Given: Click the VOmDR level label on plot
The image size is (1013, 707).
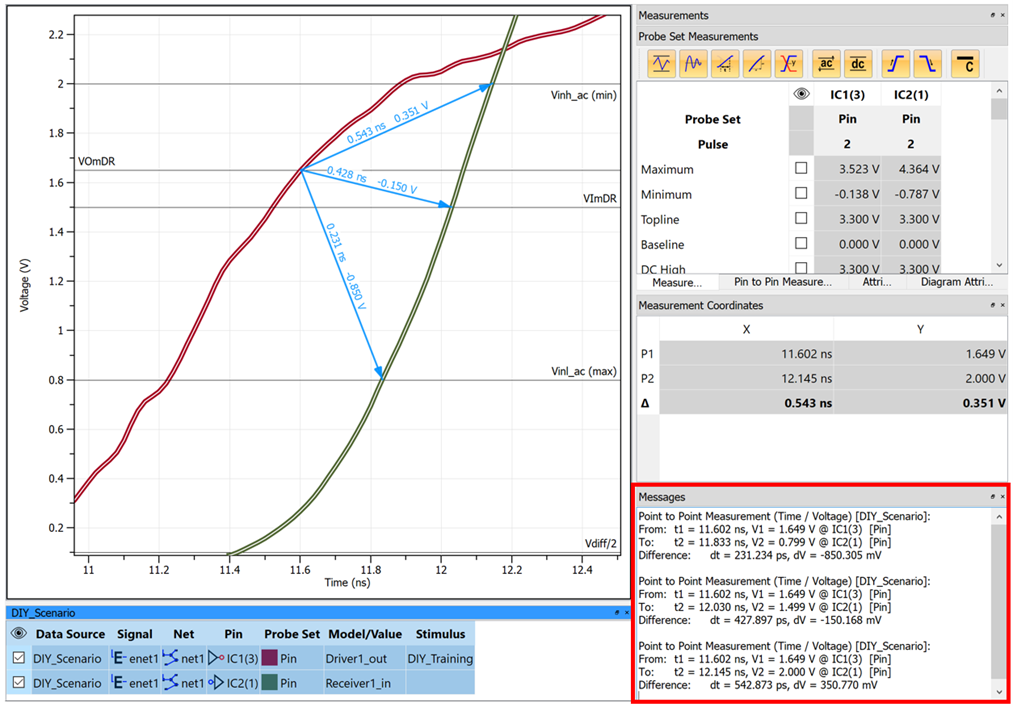Looking at the screenshot, I should click(x=96, y=161).
